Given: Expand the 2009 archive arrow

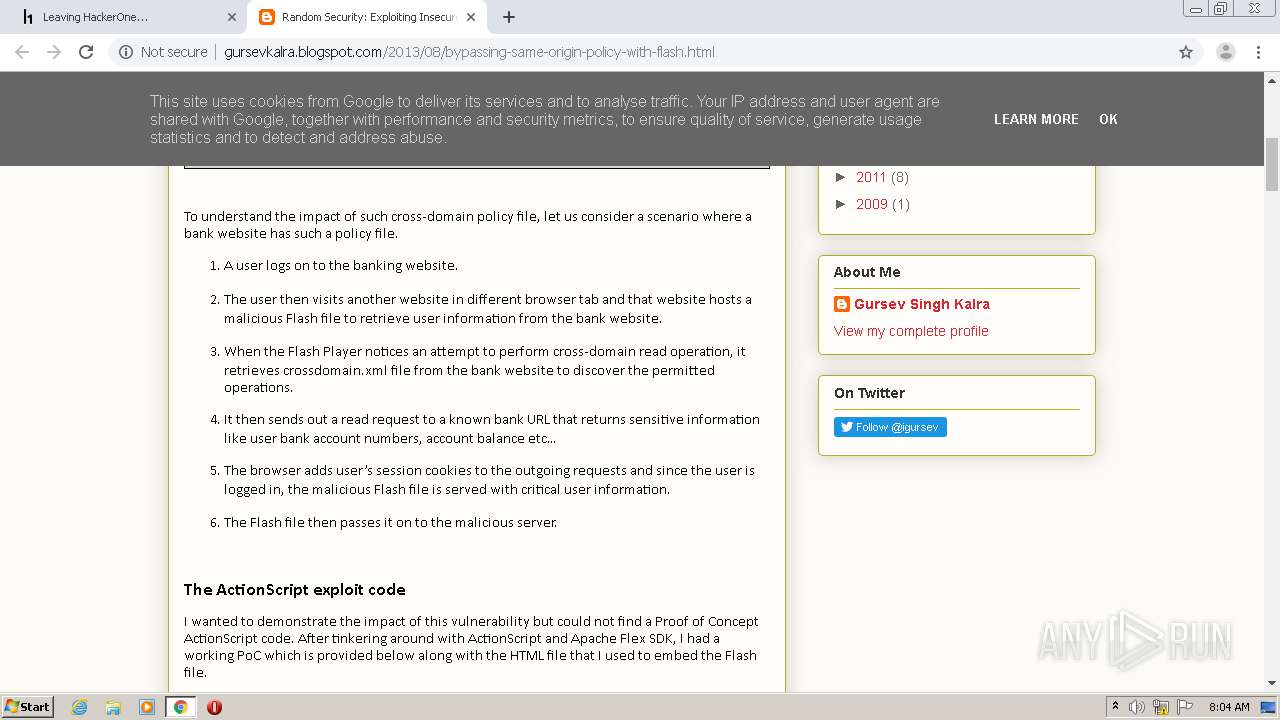Looking at the screenshot, I should click(842, 204).
